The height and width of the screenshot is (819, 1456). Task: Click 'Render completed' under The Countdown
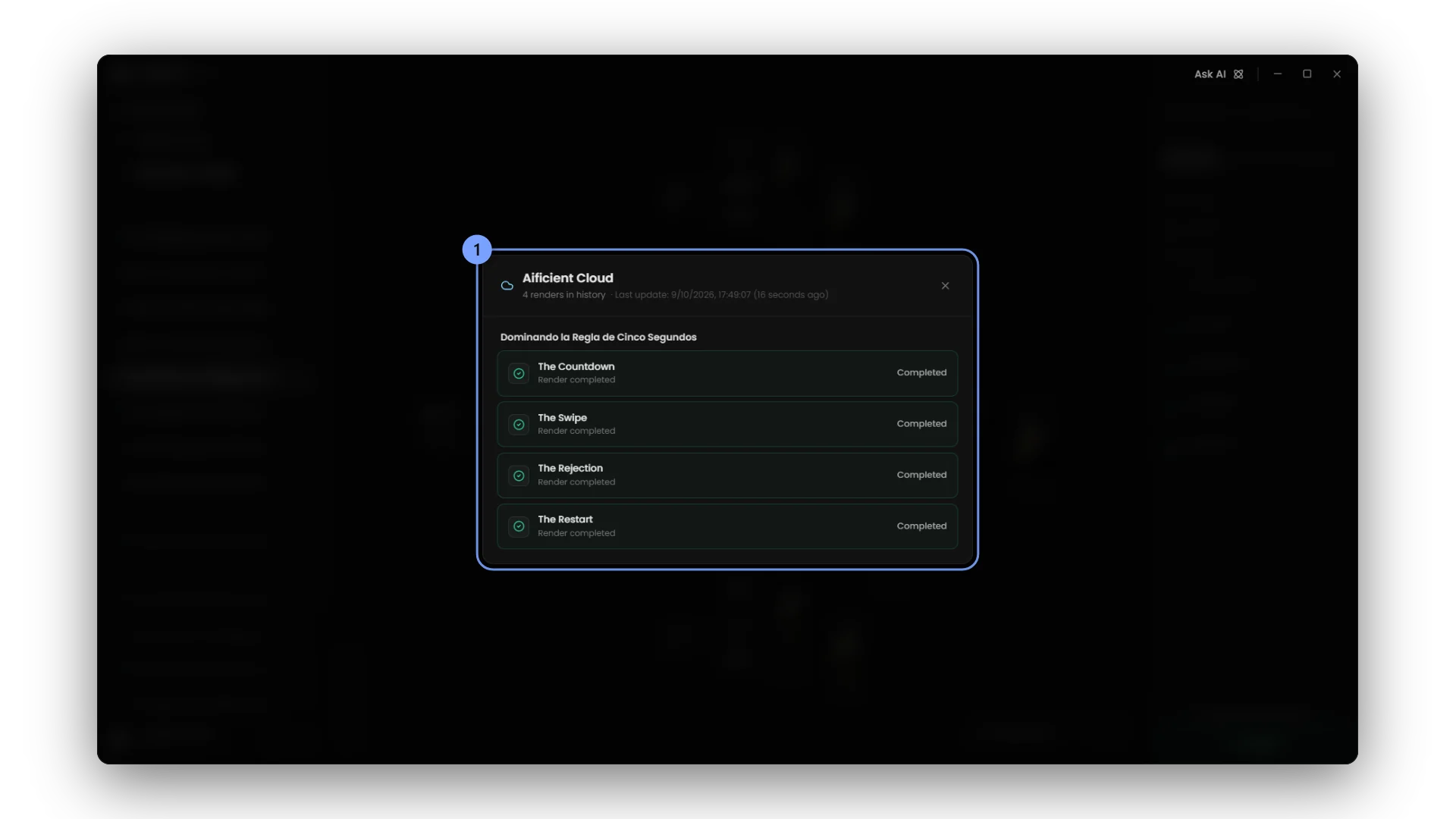tap(576, 380)
